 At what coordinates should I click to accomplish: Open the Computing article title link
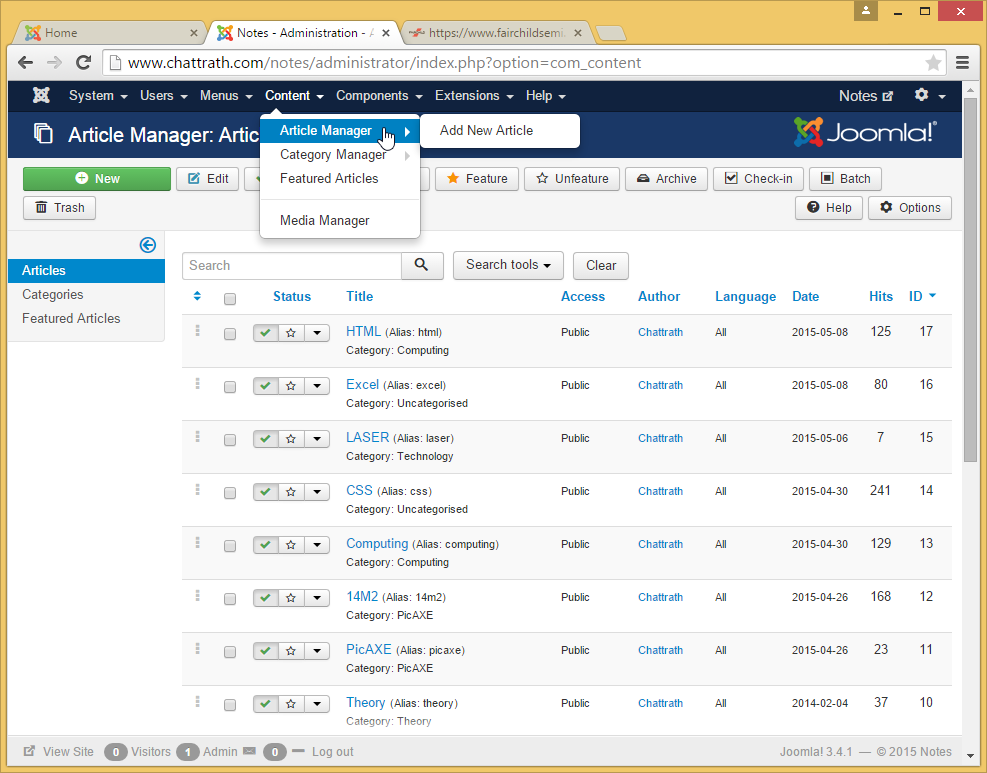[x=377, y=543]
